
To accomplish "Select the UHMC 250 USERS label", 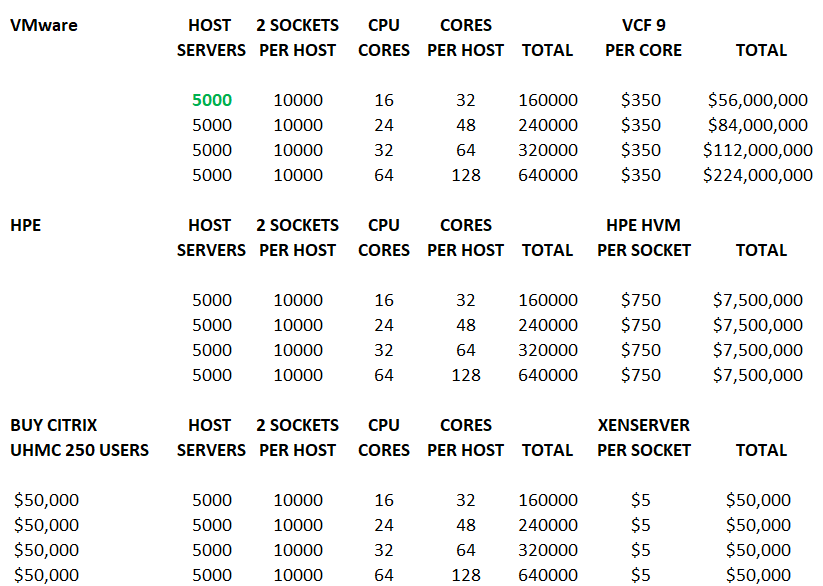I will point(79,450).
